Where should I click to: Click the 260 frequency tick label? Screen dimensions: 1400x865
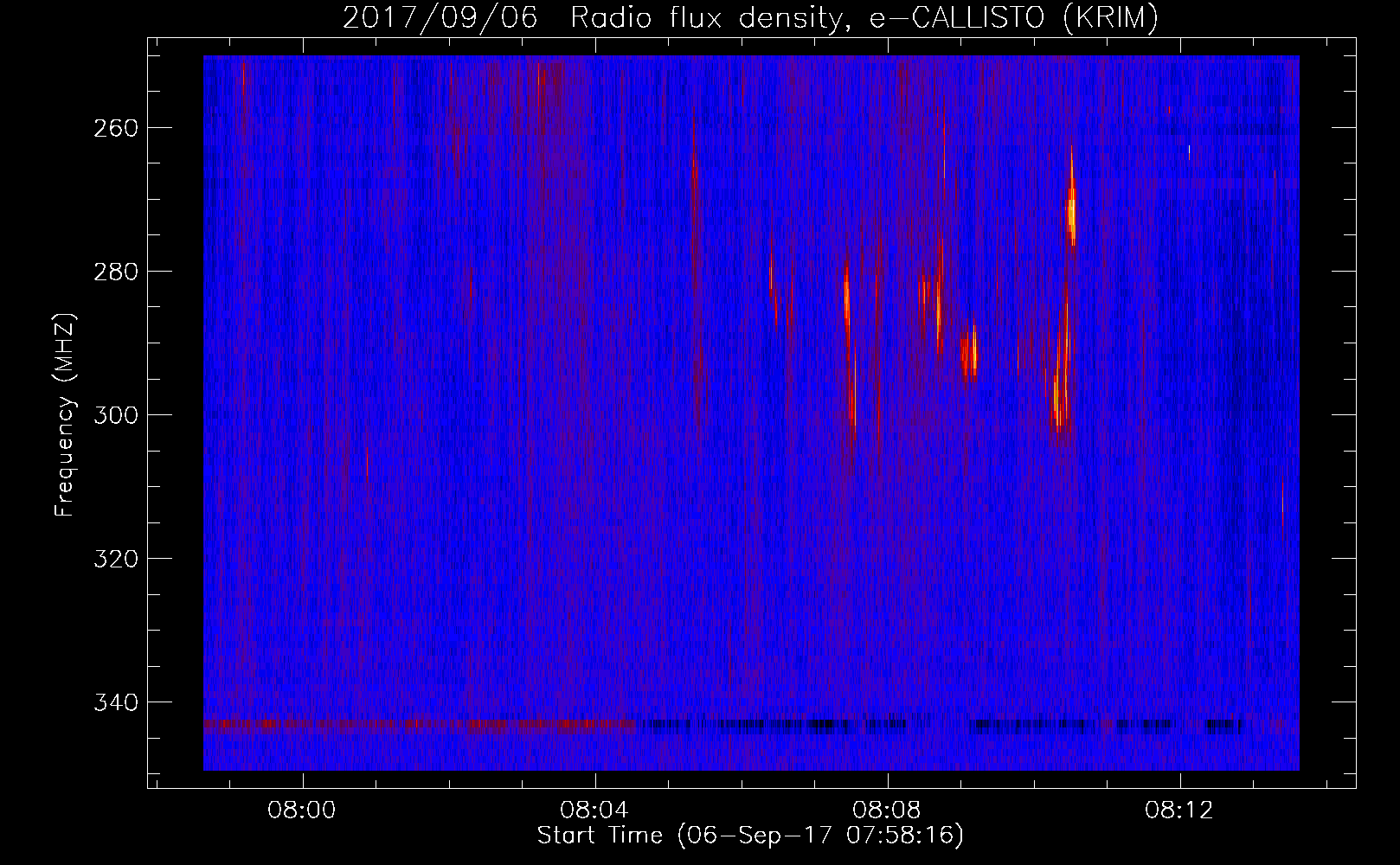click(114, 128)
